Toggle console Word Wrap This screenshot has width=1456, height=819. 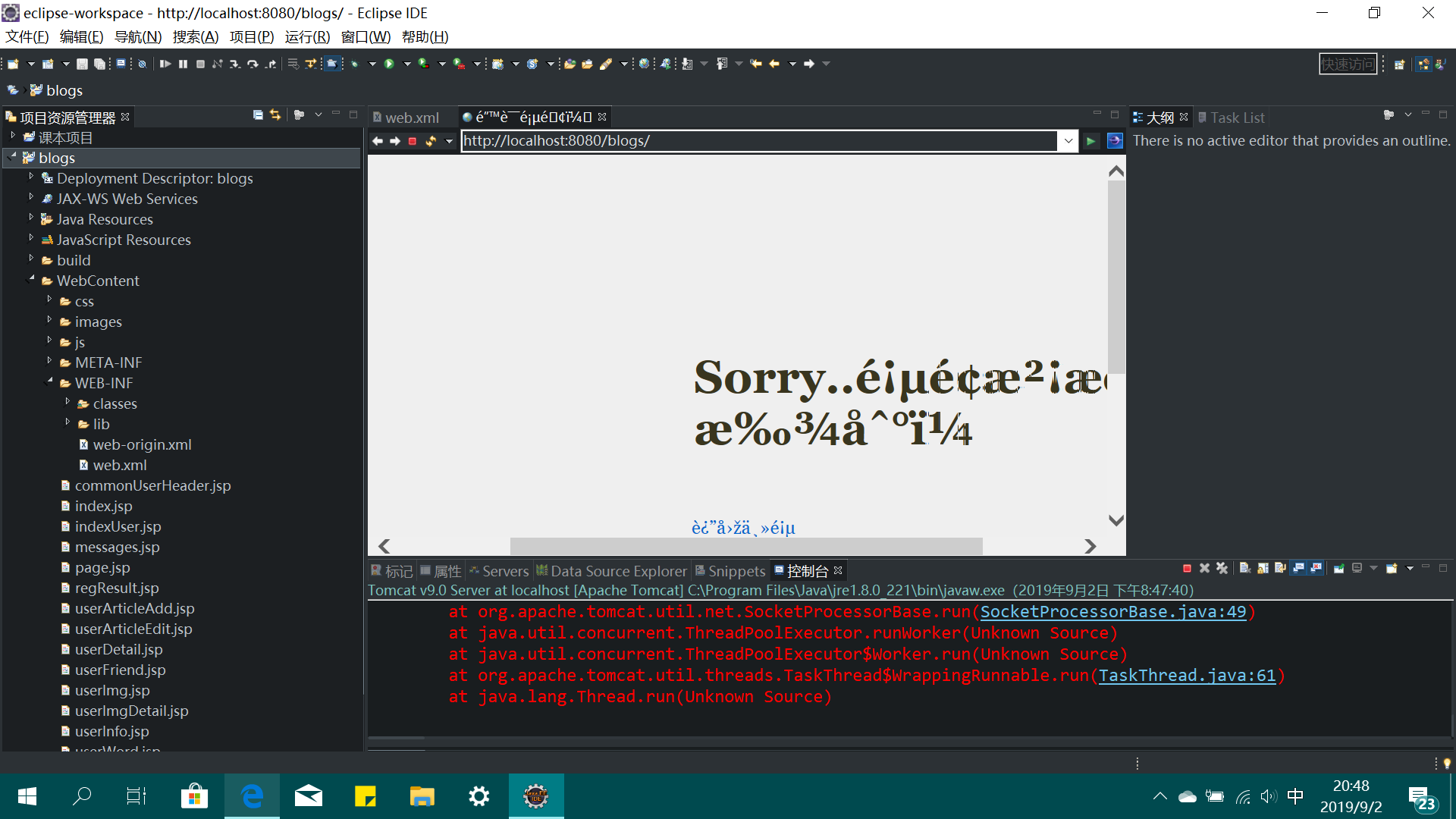(x=1280, y=568)
